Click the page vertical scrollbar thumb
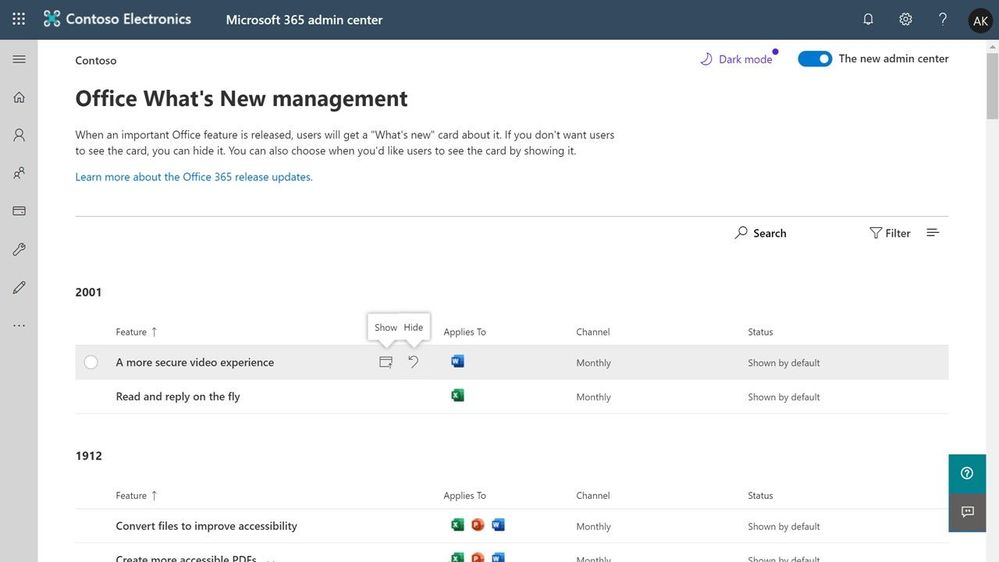The image size is (999, 562). coord(992,85)
